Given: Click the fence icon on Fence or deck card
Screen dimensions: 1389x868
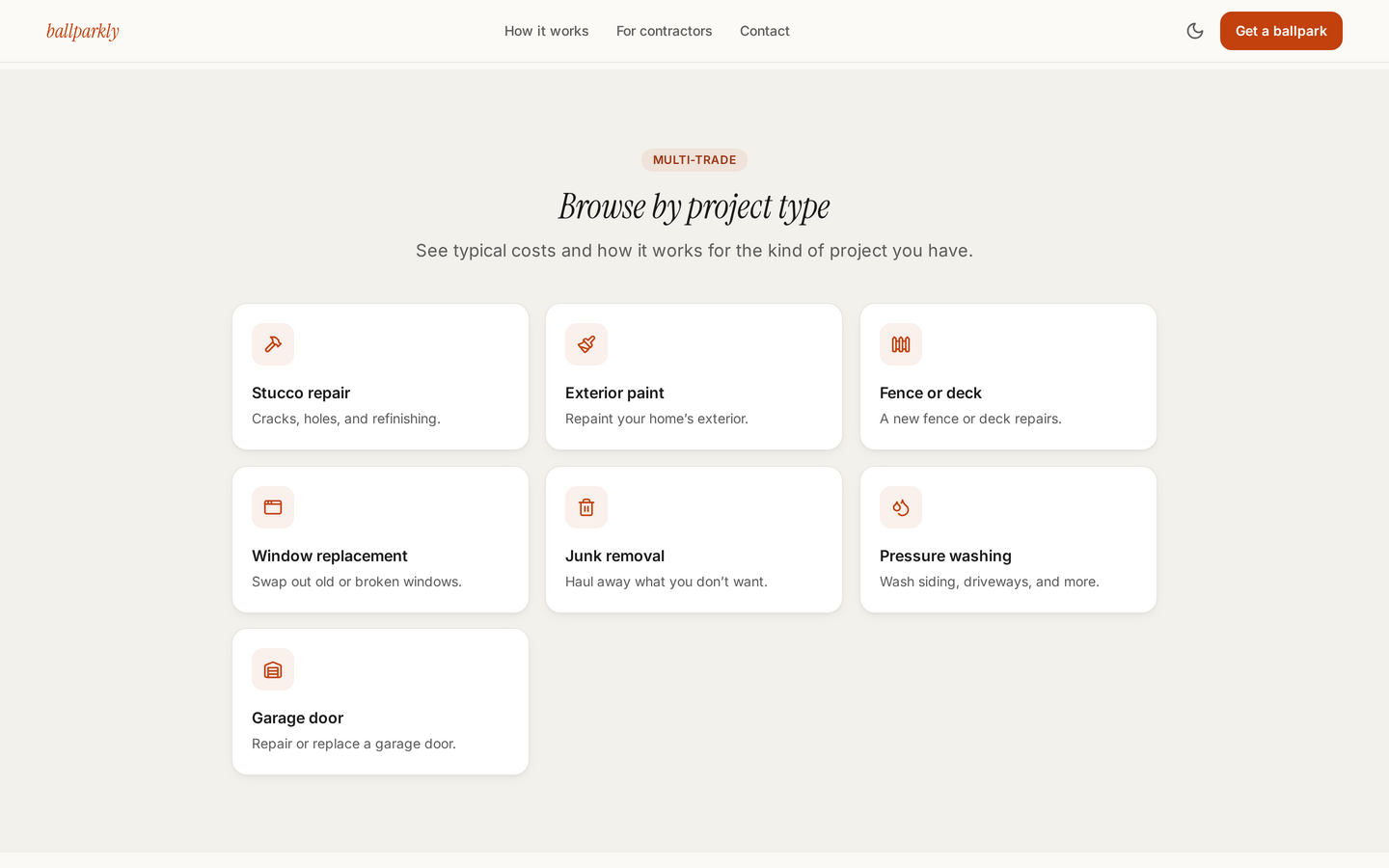Looking at the screenshot, I should click(901, 344).
